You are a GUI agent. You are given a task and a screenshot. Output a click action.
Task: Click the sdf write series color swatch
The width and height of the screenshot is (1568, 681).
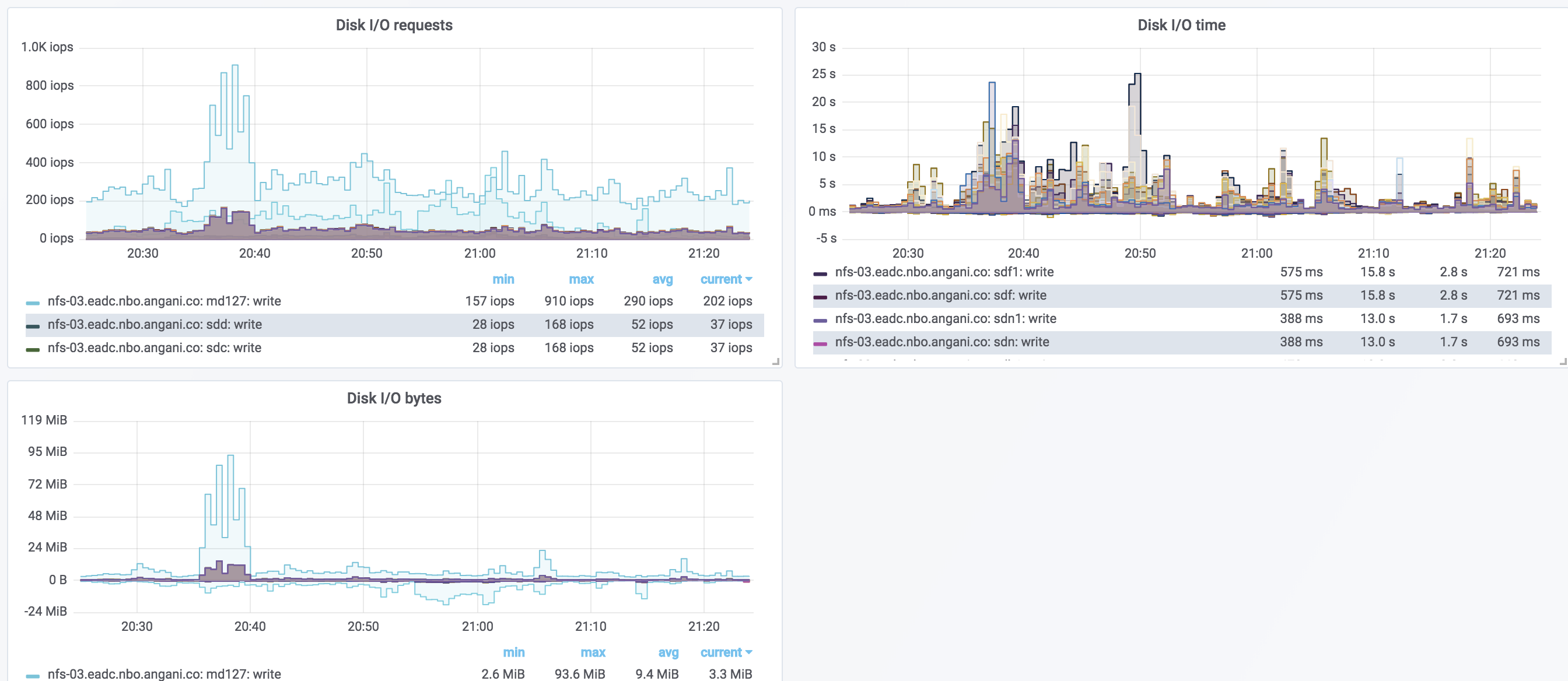[x=820, y=297]
